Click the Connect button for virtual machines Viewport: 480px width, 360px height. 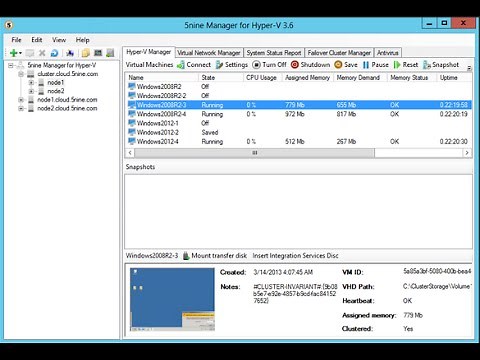(x=194, y=65)
